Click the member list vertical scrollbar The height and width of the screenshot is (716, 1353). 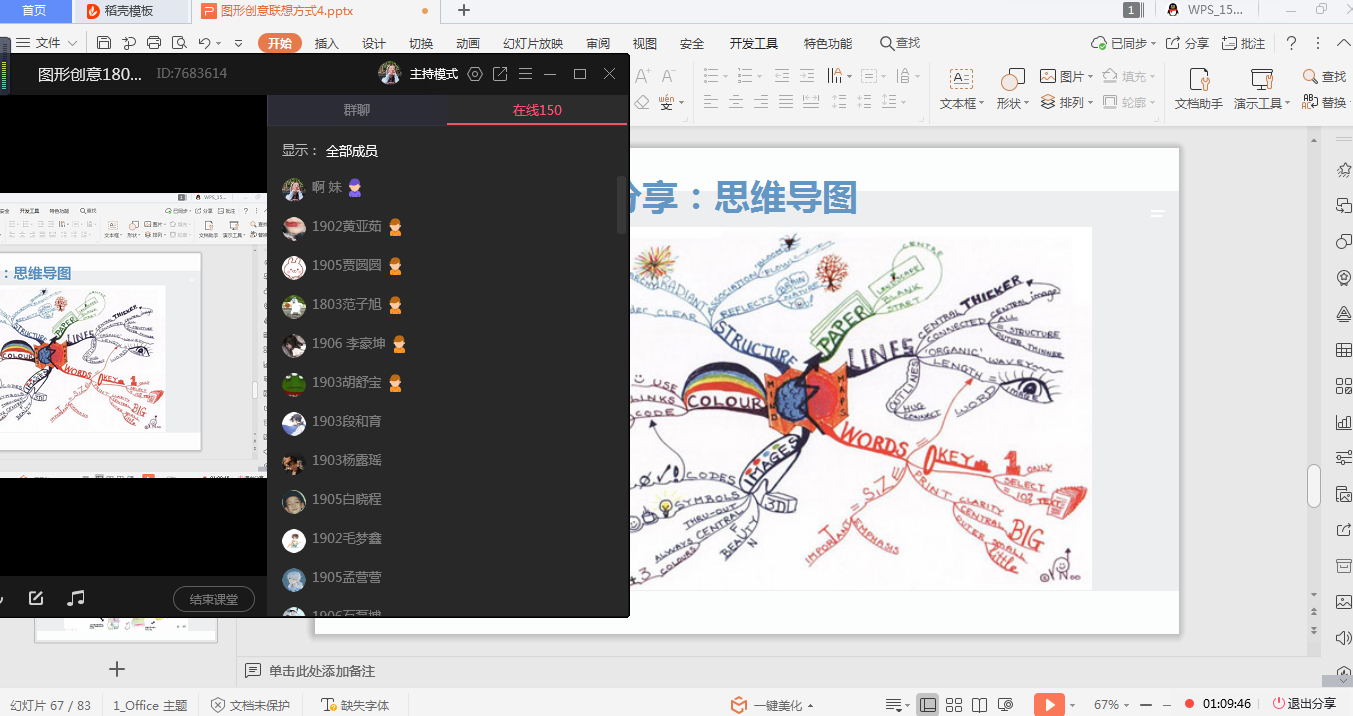coord(621,205)
